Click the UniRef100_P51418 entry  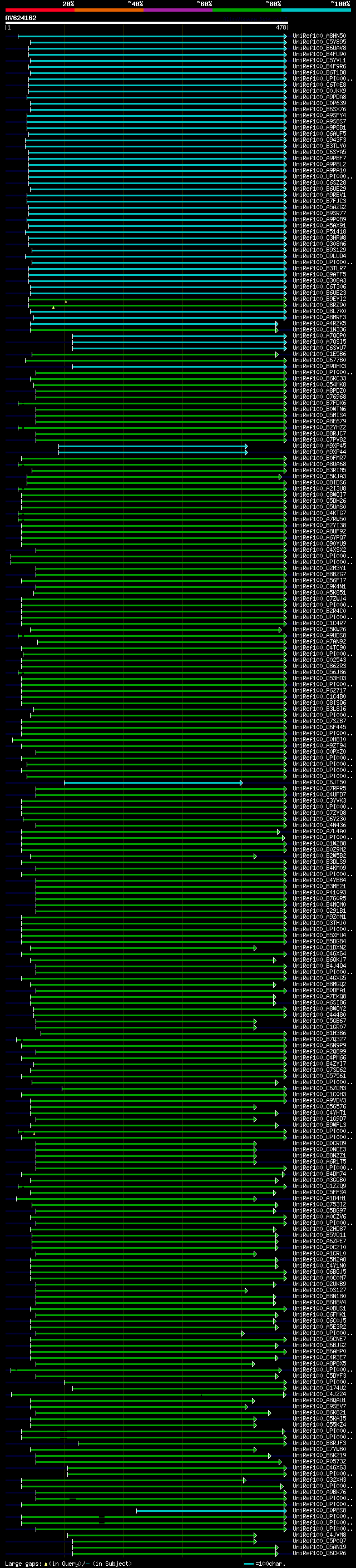tap(319, 232)
